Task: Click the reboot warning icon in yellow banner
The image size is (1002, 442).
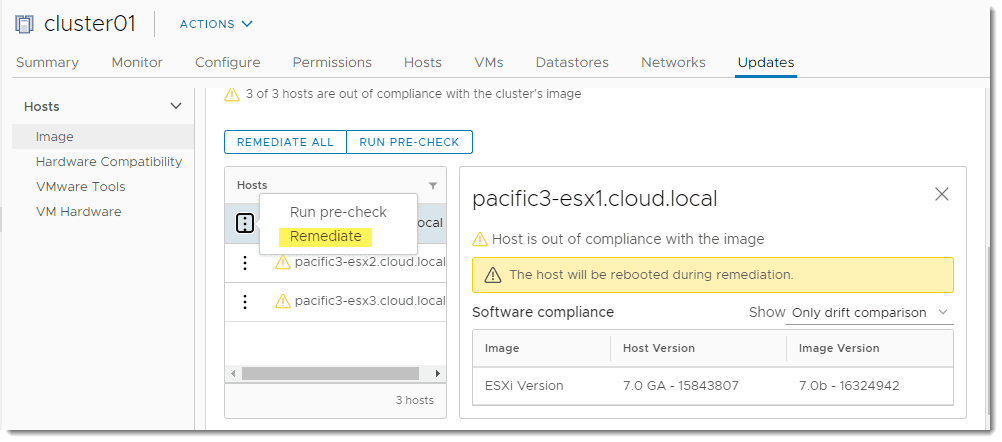Action: 492,275
